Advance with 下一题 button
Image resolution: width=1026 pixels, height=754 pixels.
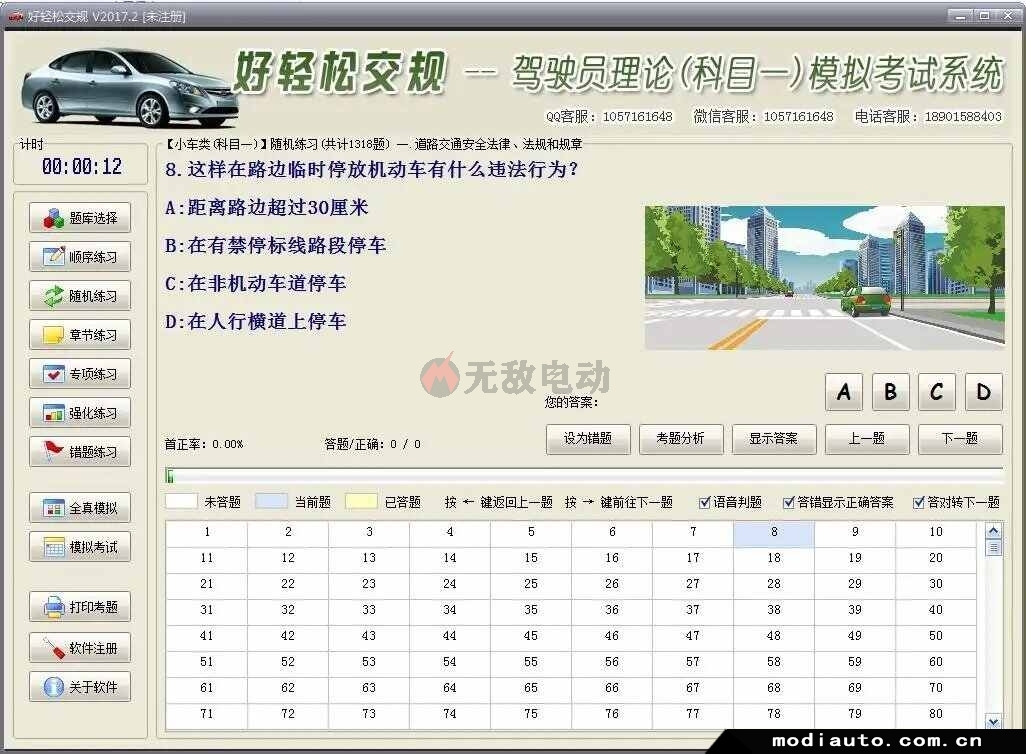[x=960, y=439]
